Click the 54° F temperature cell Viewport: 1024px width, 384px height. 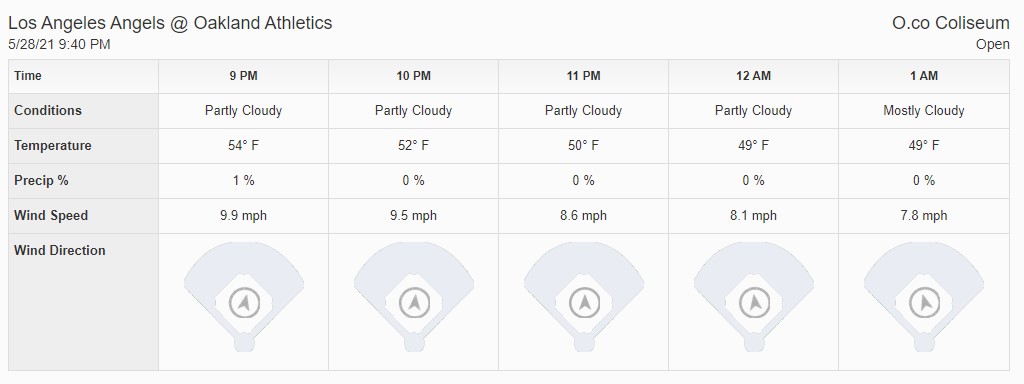[244, 146]
